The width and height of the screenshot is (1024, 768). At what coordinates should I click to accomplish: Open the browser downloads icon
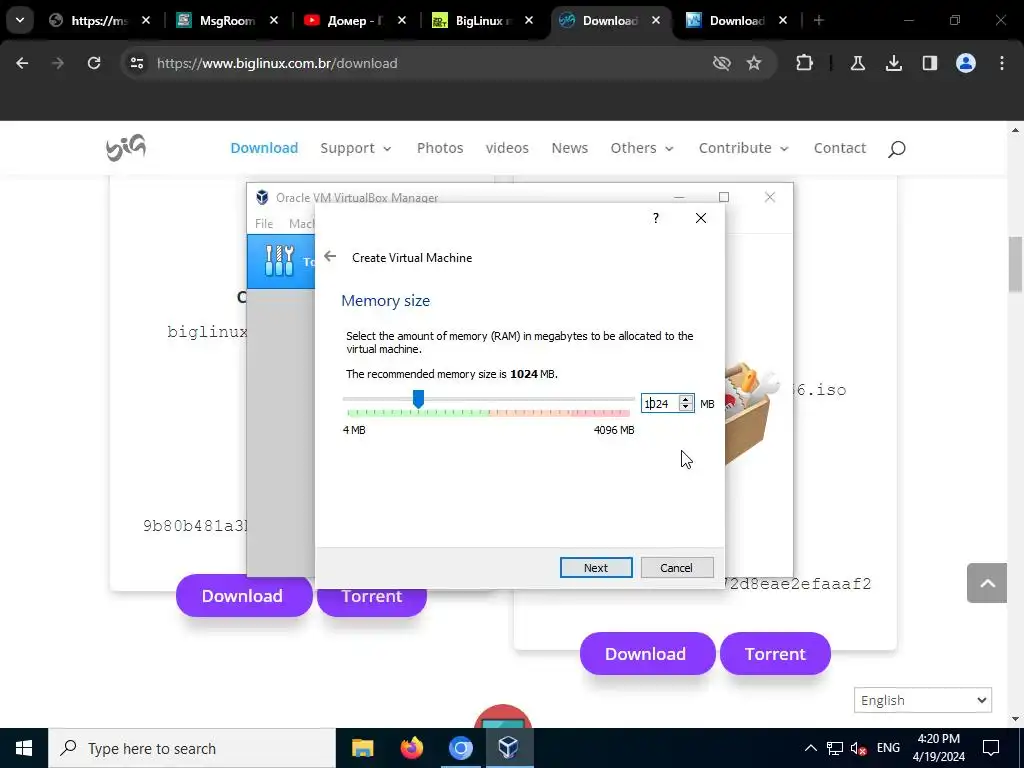893,63
